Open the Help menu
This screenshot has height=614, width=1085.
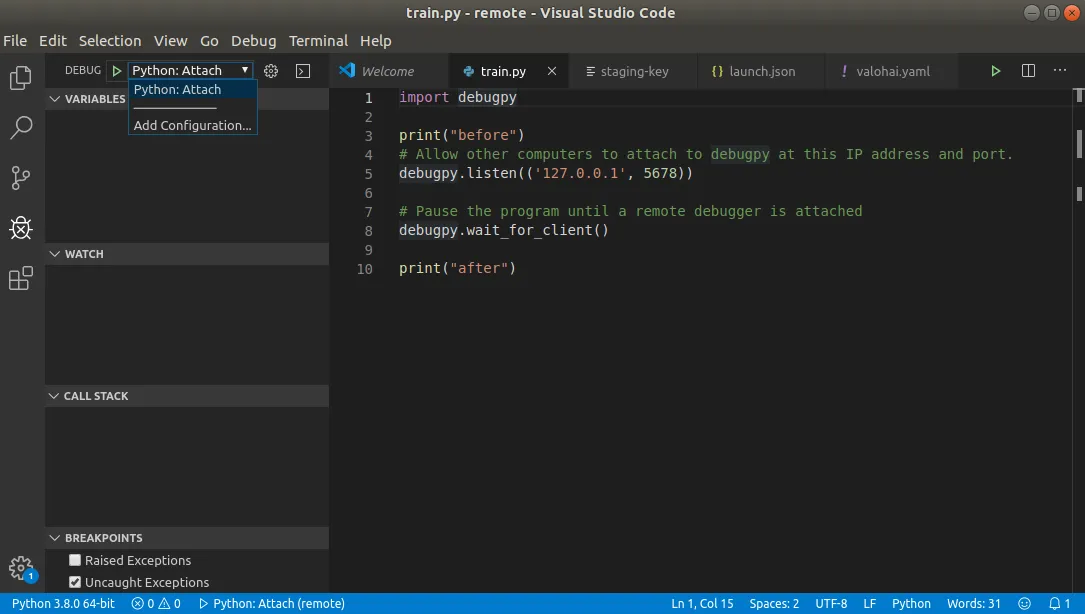[376, 41]
